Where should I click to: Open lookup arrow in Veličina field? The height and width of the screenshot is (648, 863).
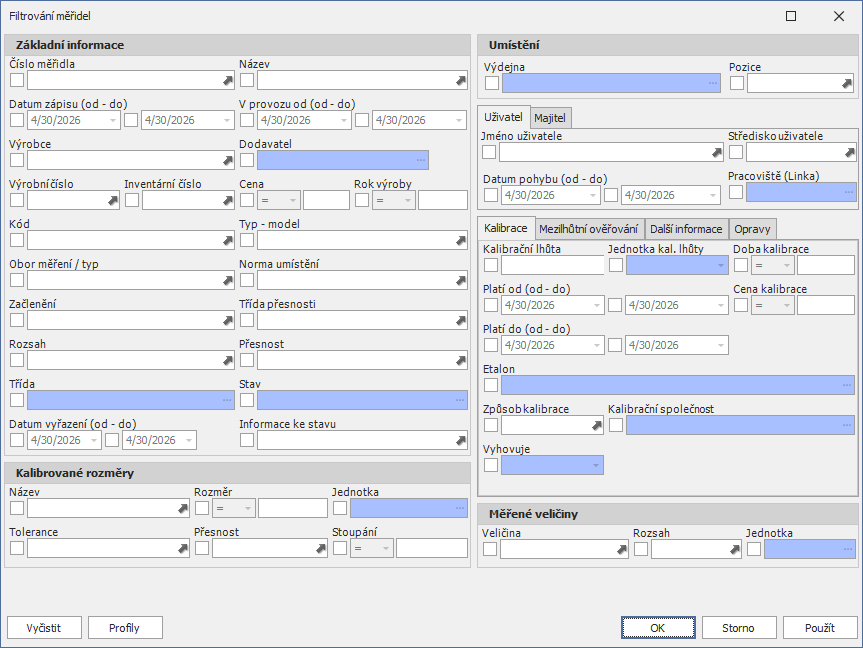(621, 549)
